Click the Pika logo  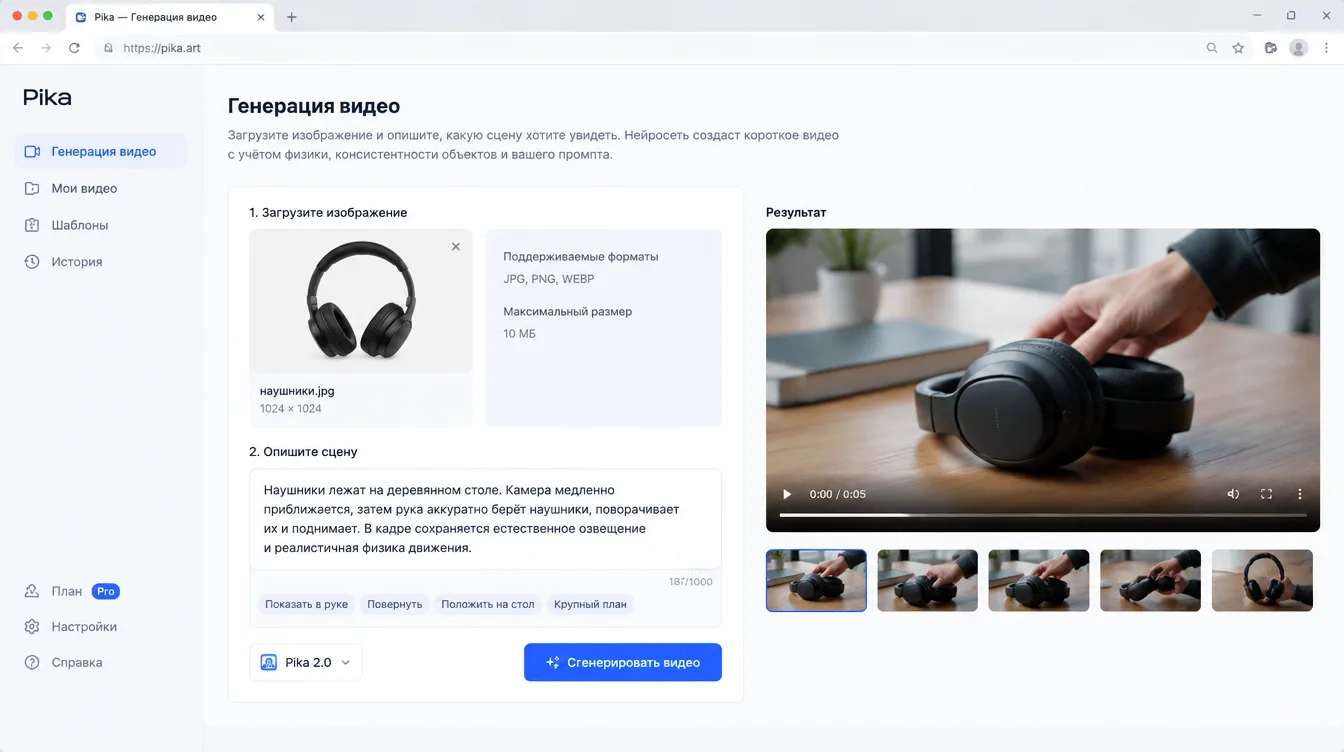[47, 97]
